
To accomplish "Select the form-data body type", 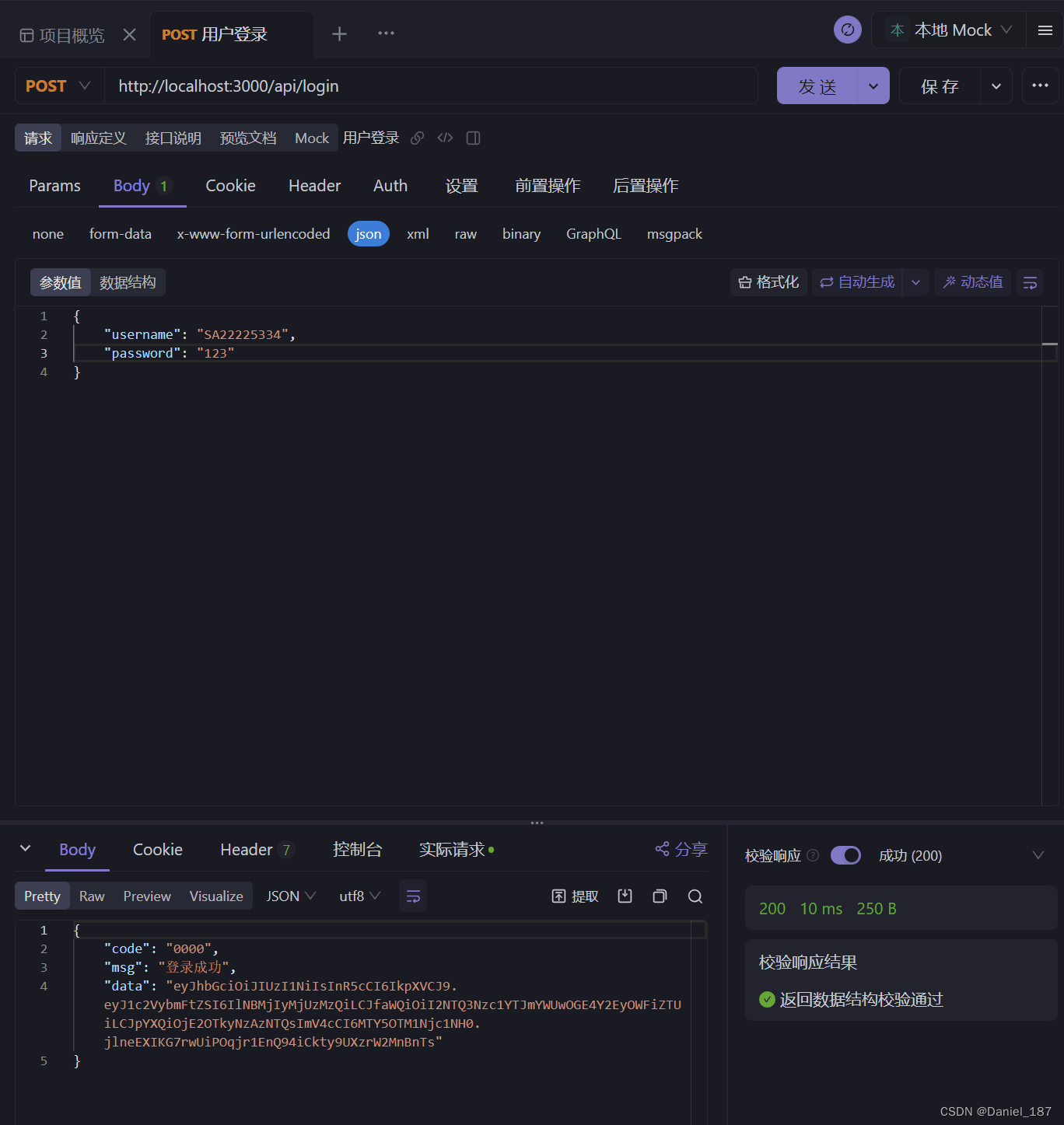I will (x=121, y=234).
